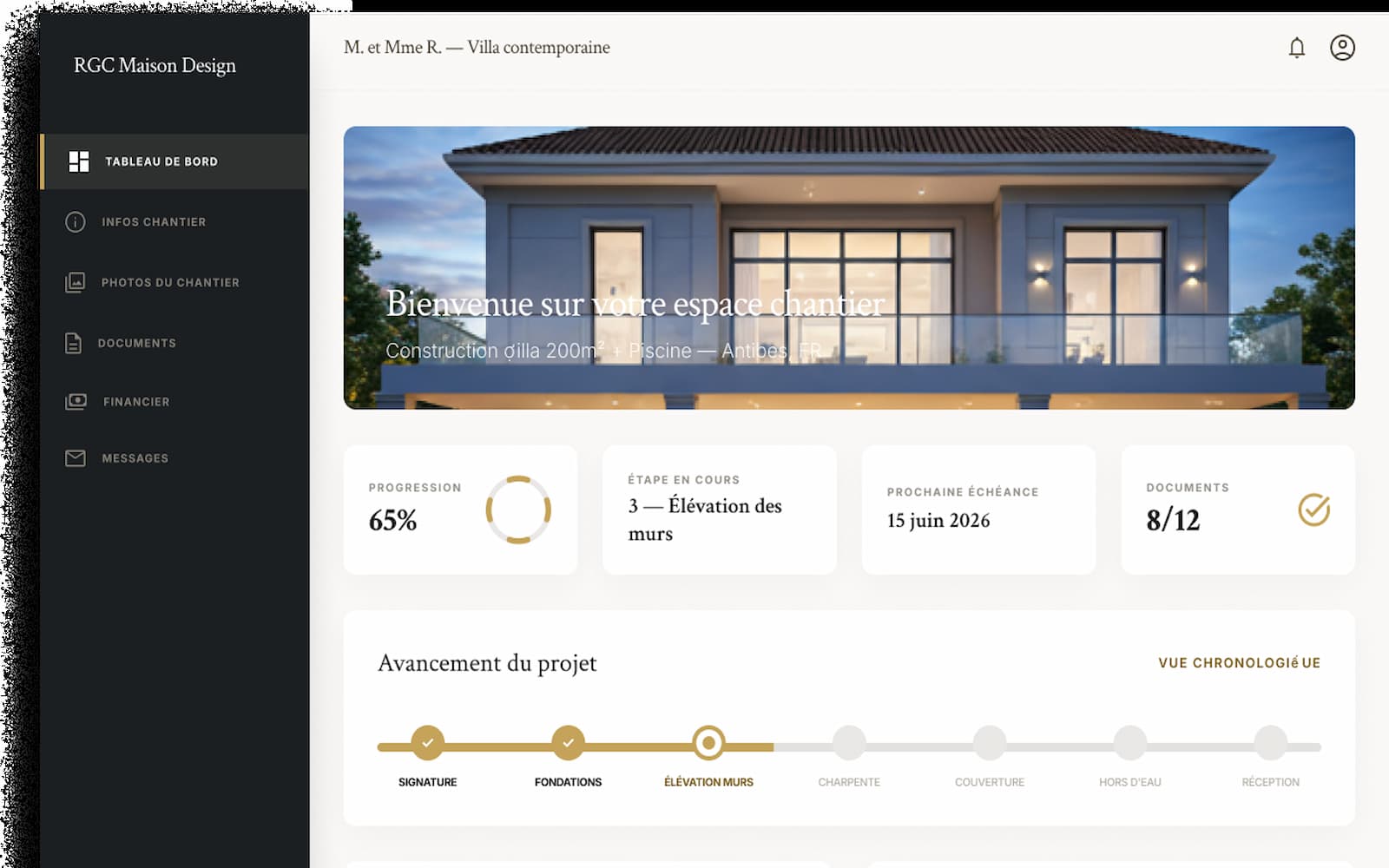Click the Documents card checkmark icon
The height and width of the screenshot is (868, 1389).
point(1313,510)
